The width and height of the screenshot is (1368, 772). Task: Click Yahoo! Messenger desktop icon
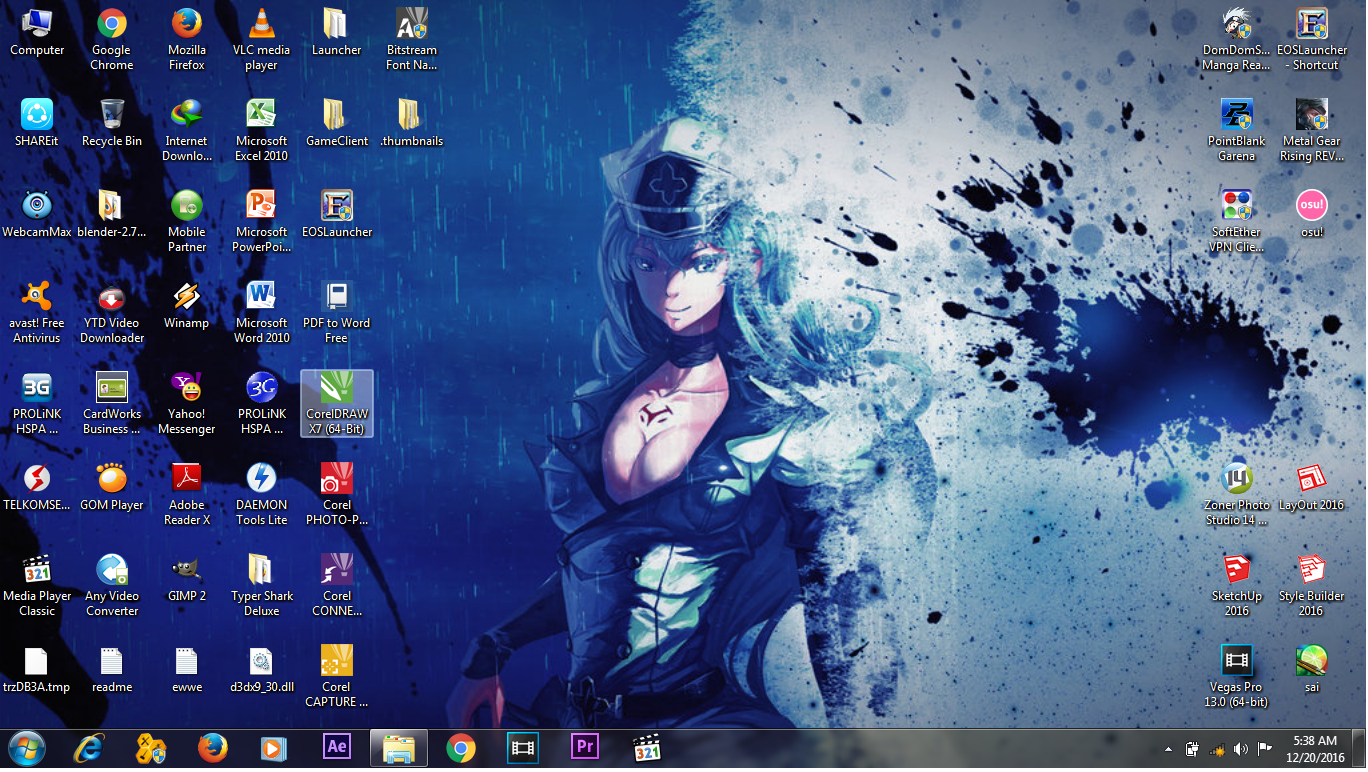click(x=187, y=403)
